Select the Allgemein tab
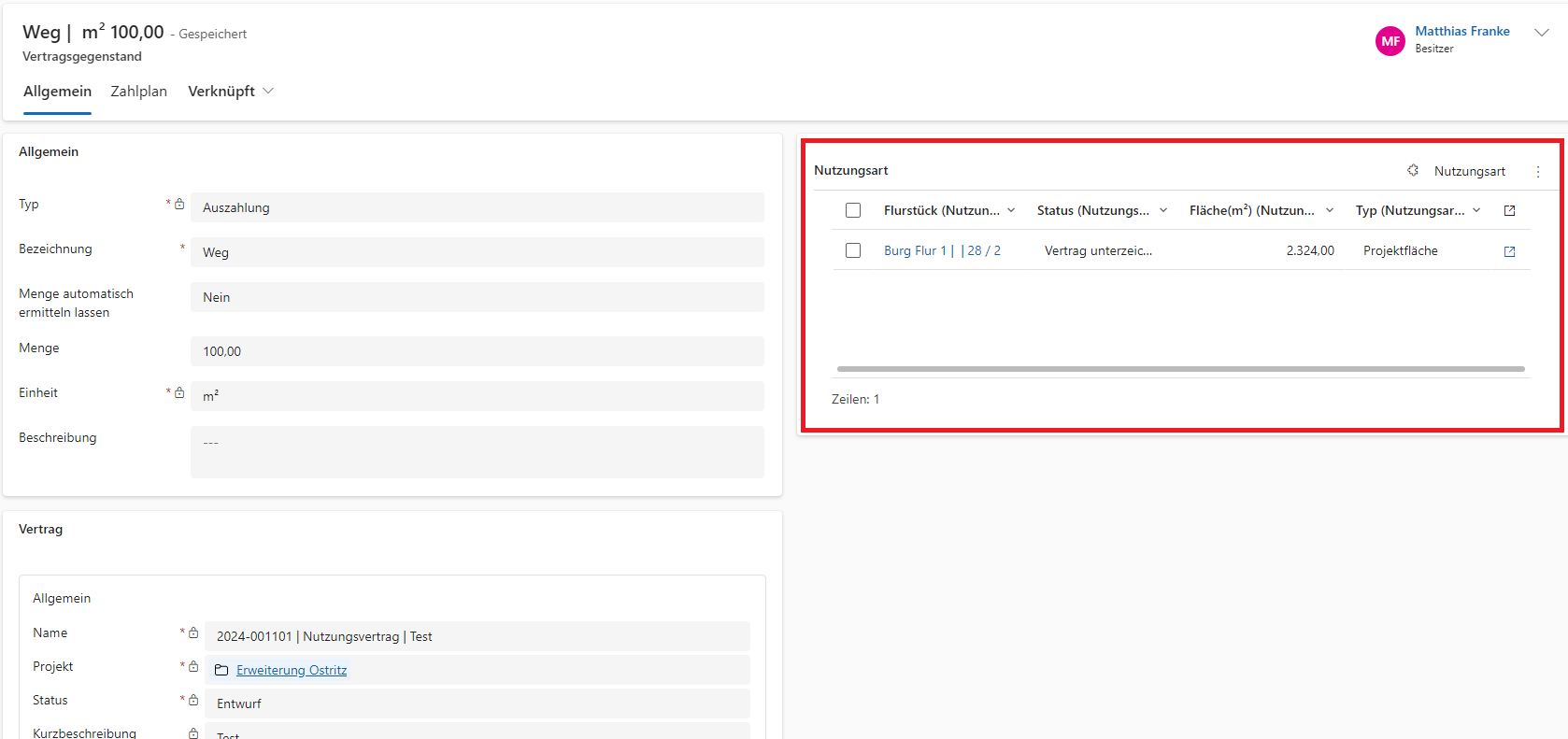Image resolution: width=1568 pixels, height=739 pixels. [x=57, y=92]
